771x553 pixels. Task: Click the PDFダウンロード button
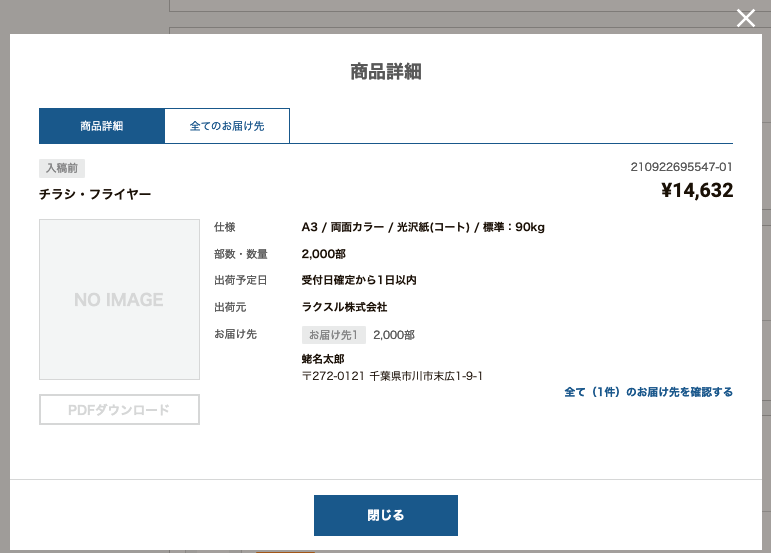119,409
